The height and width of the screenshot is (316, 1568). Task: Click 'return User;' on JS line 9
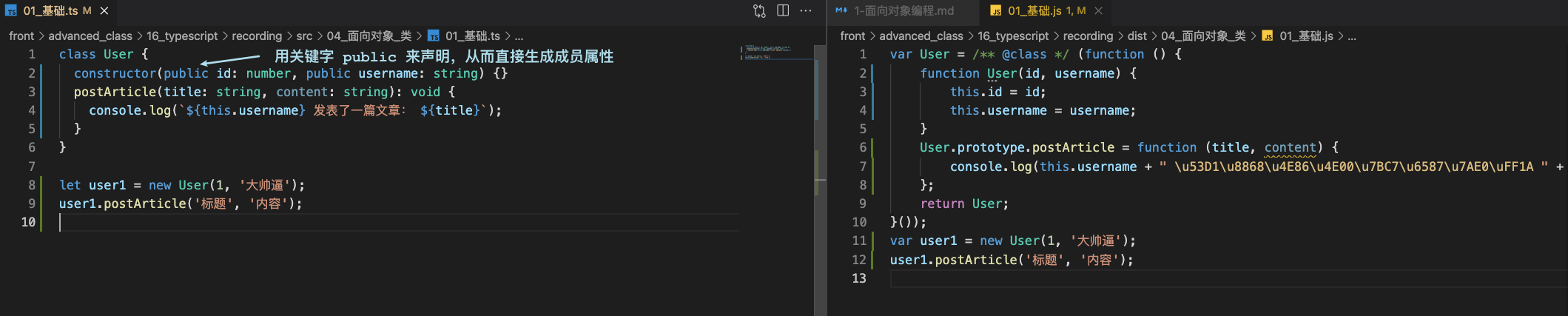click(964, 204)
